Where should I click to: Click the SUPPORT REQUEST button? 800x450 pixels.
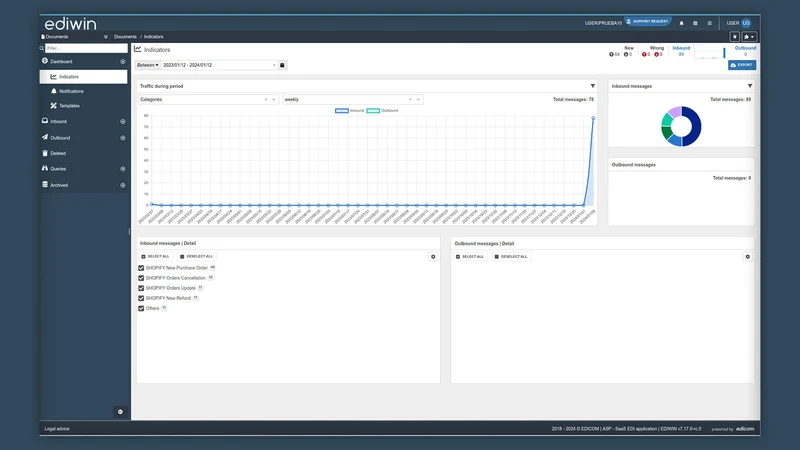[647, 21]
